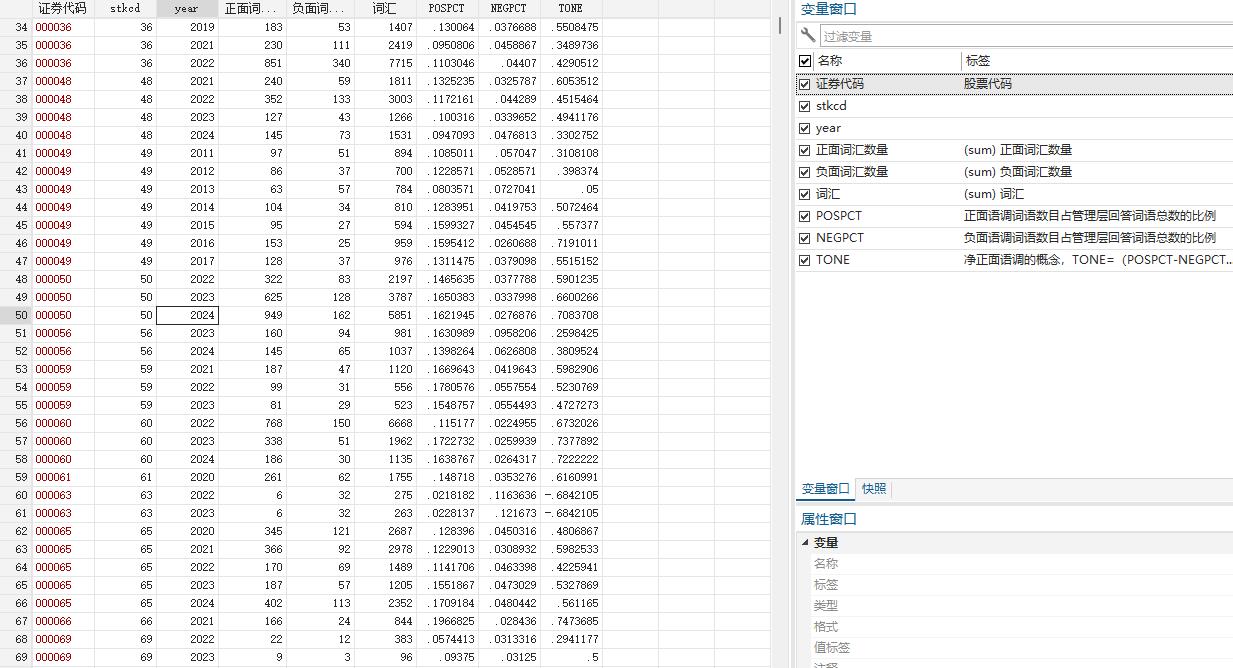
Task: Select the 词汇 column header in the grid
Action: click(x=385, y=8)
